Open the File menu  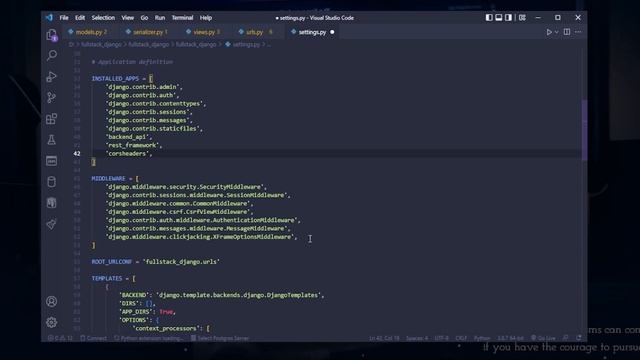(x=64, y=18)
